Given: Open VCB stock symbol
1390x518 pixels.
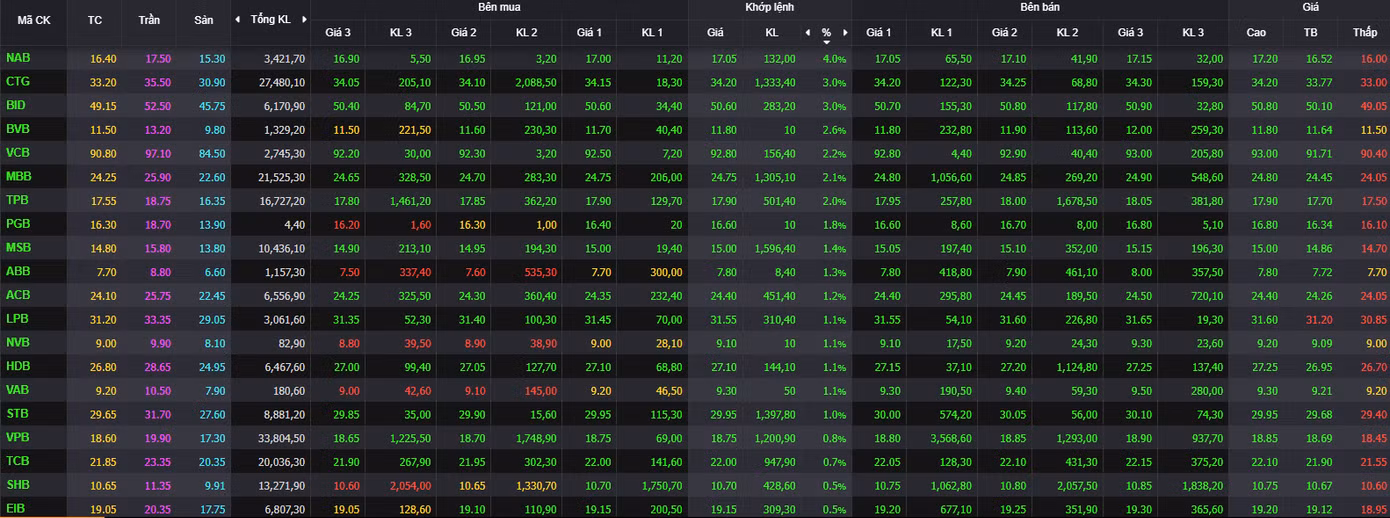Looking at the screenshot, I should pos(17,153).
